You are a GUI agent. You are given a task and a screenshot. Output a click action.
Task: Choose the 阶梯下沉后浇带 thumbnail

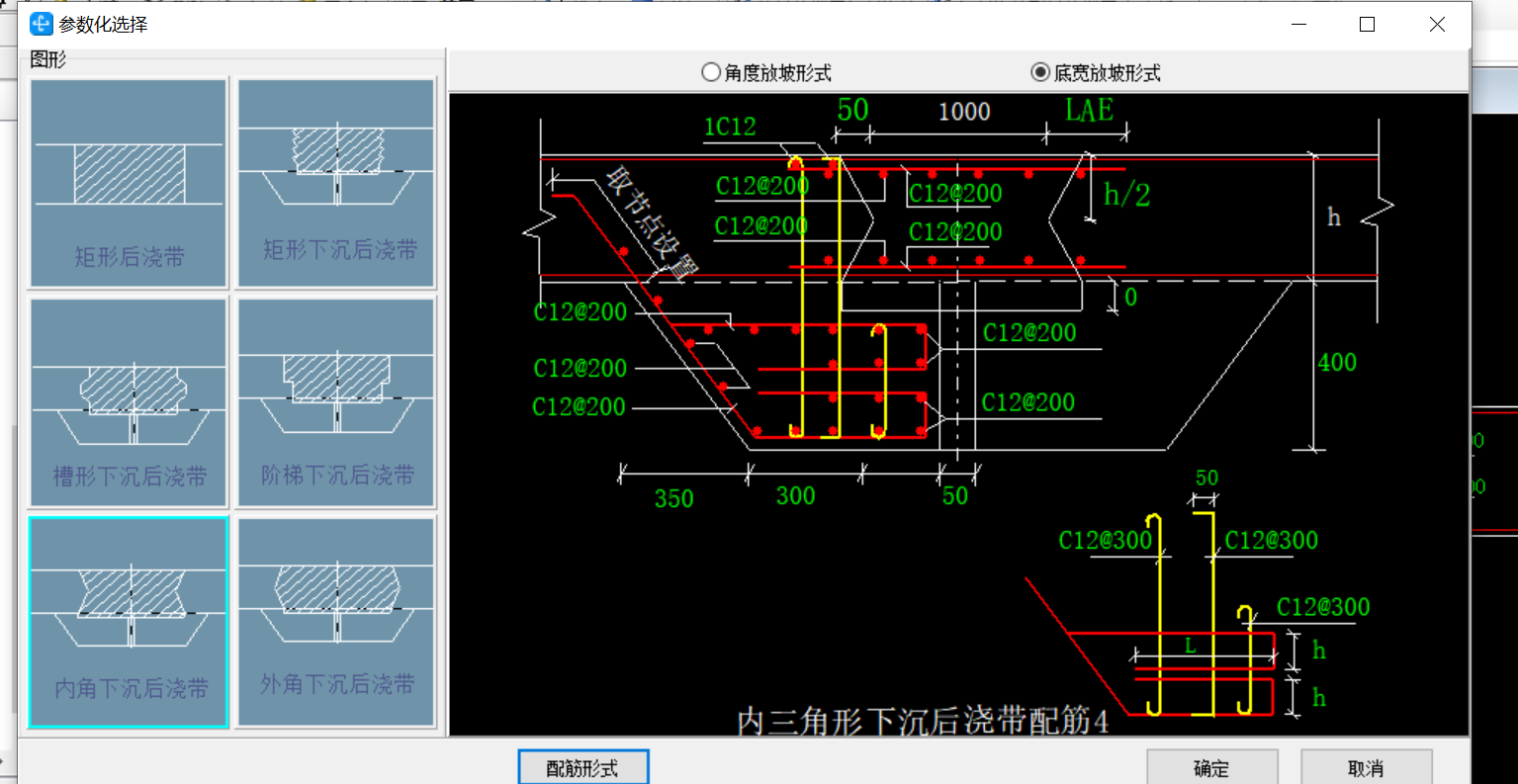[x=336, y=402]
